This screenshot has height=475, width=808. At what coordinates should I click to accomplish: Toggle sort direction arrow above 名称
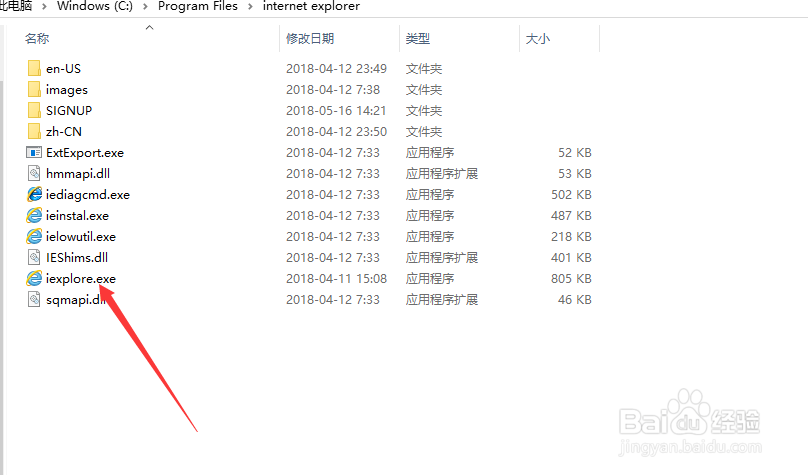(149, 28)
